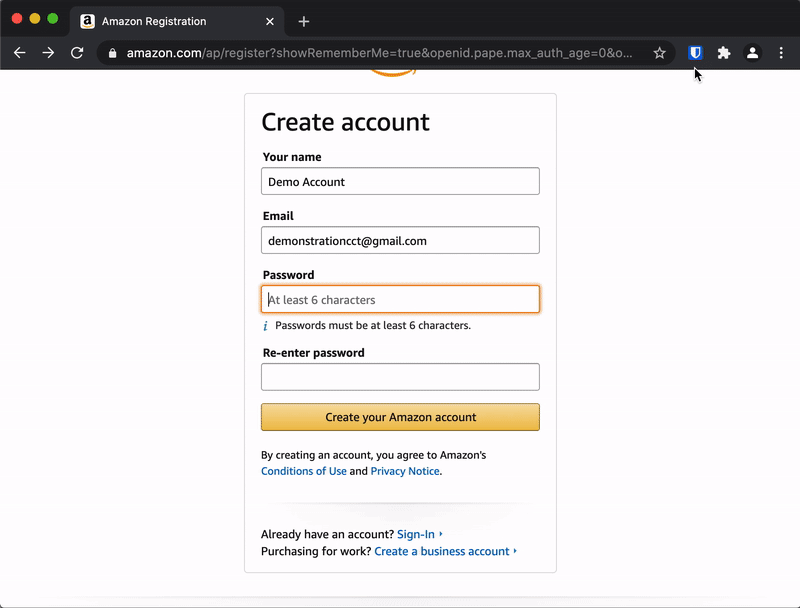Open the Privacy Notice link
This screenshot has width=800, height=608.
tap(405, 471)
